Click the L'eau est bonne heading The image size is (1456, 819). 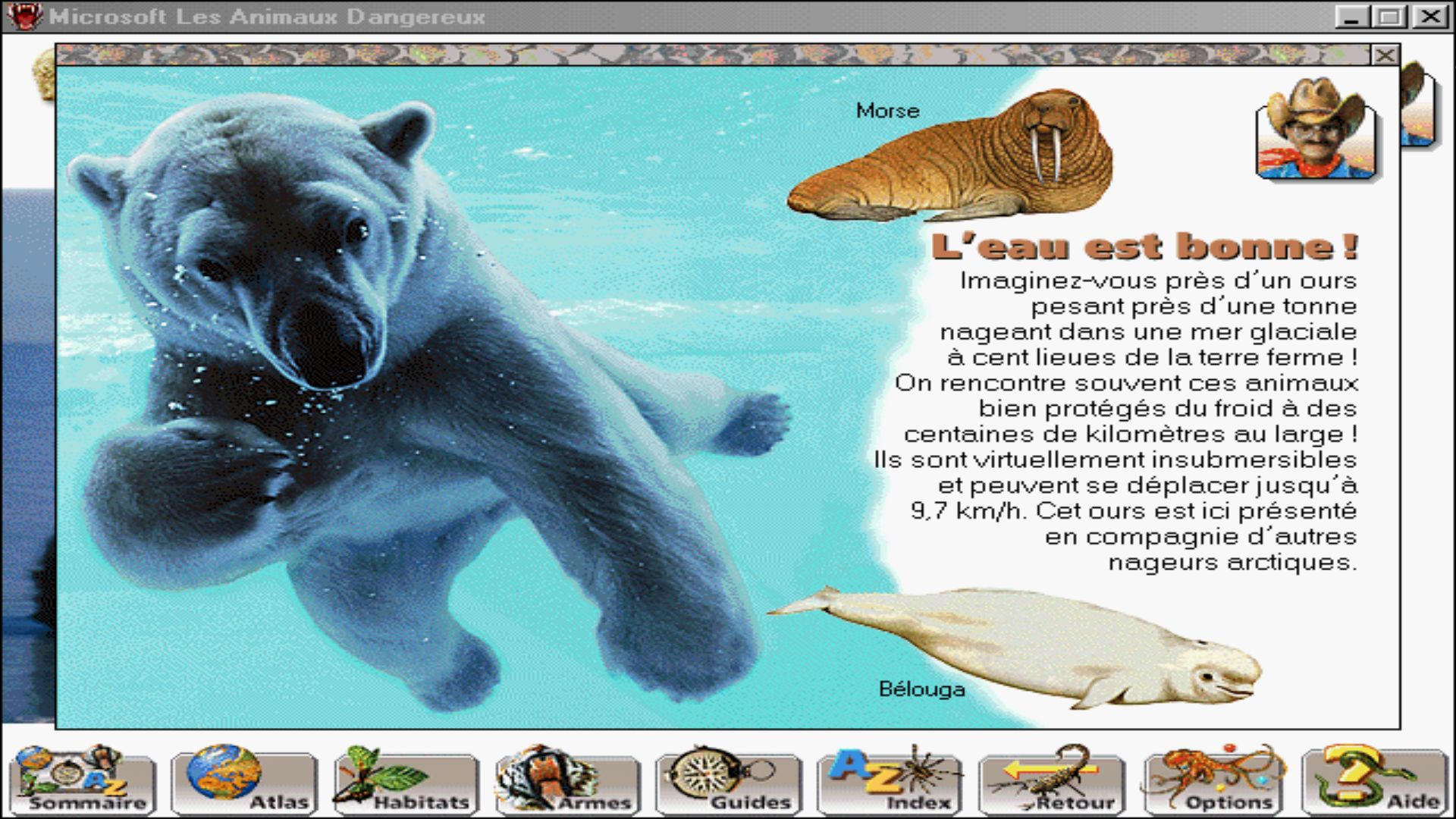coord(1144,246)
